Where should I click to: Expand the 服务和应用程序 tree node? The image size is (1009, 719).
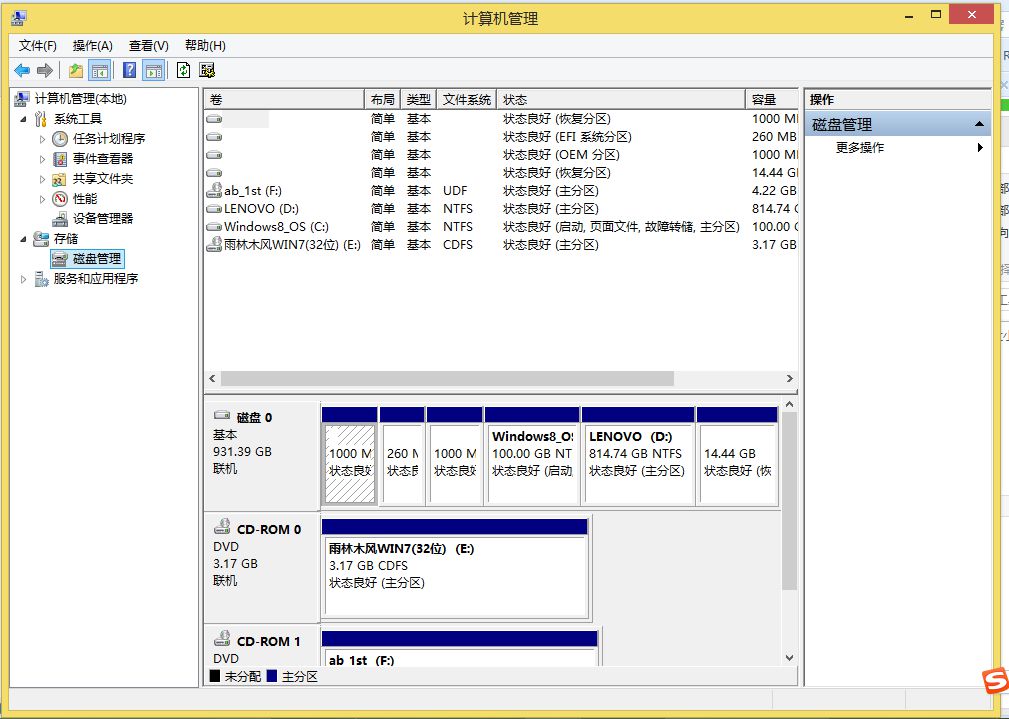24,279
